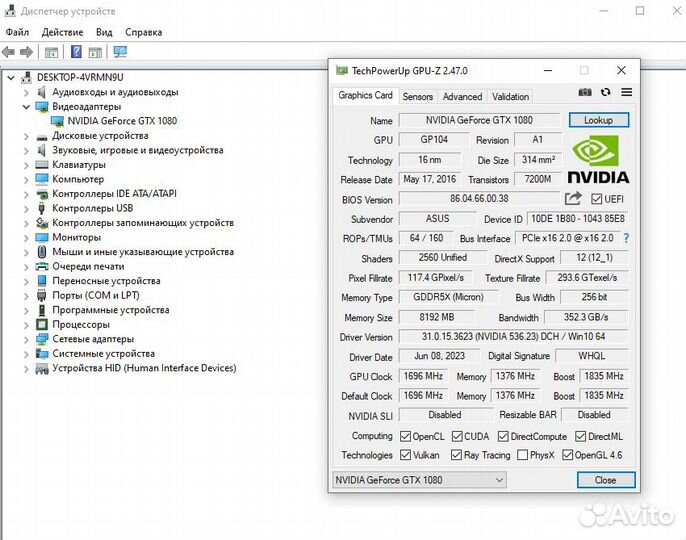
Task: Open the GPU-Z hamburger menu
Action: pos(627,93)
